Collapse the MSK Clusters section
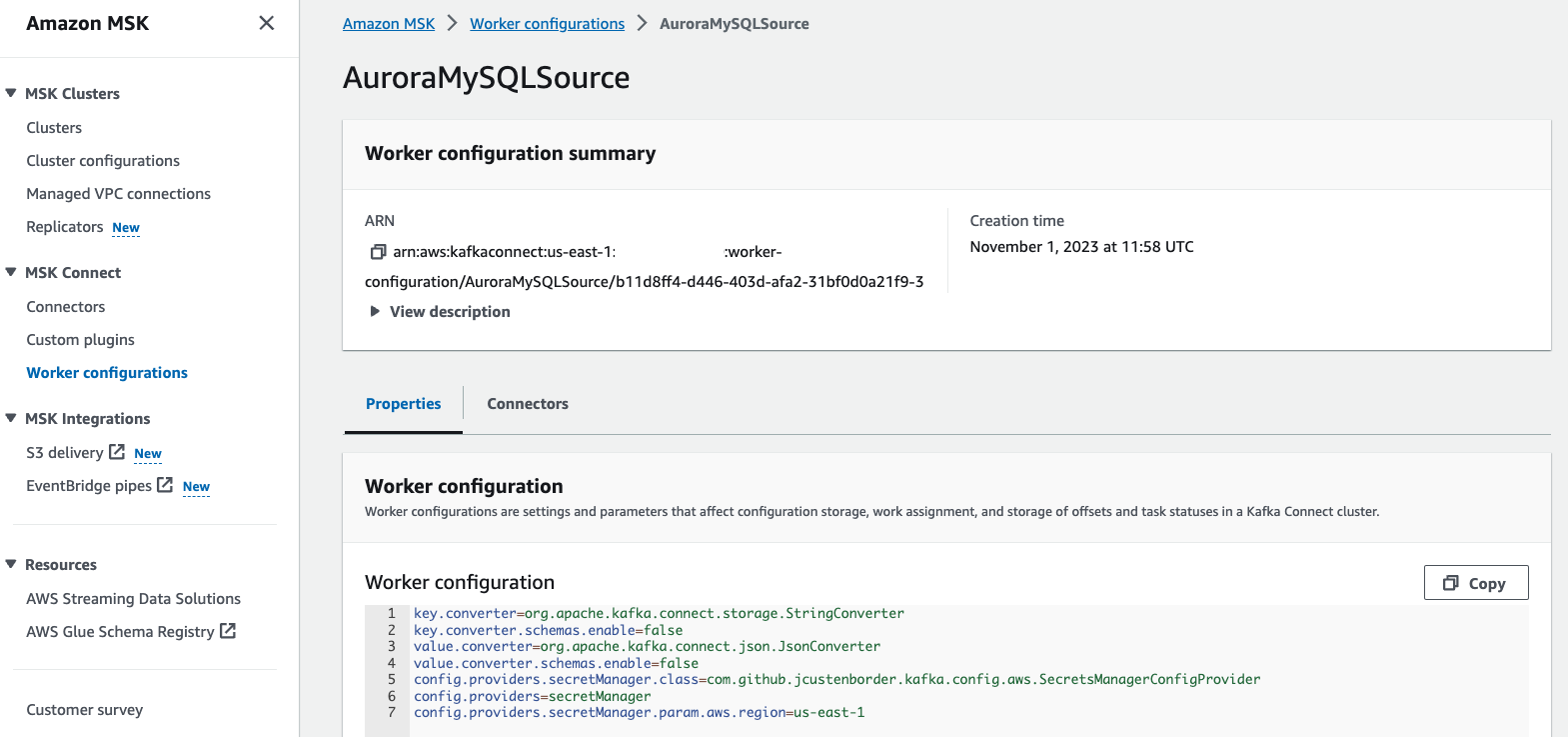Image resolution: width=1568 pixels, height=737 pixels. click(11, 93)
